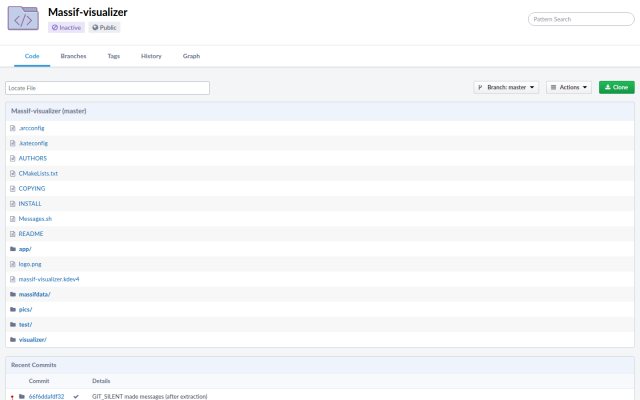Image resolution: width=640 pixels, height=400 pixels.
Task: Open logo.png file
Action: [30, 264]
